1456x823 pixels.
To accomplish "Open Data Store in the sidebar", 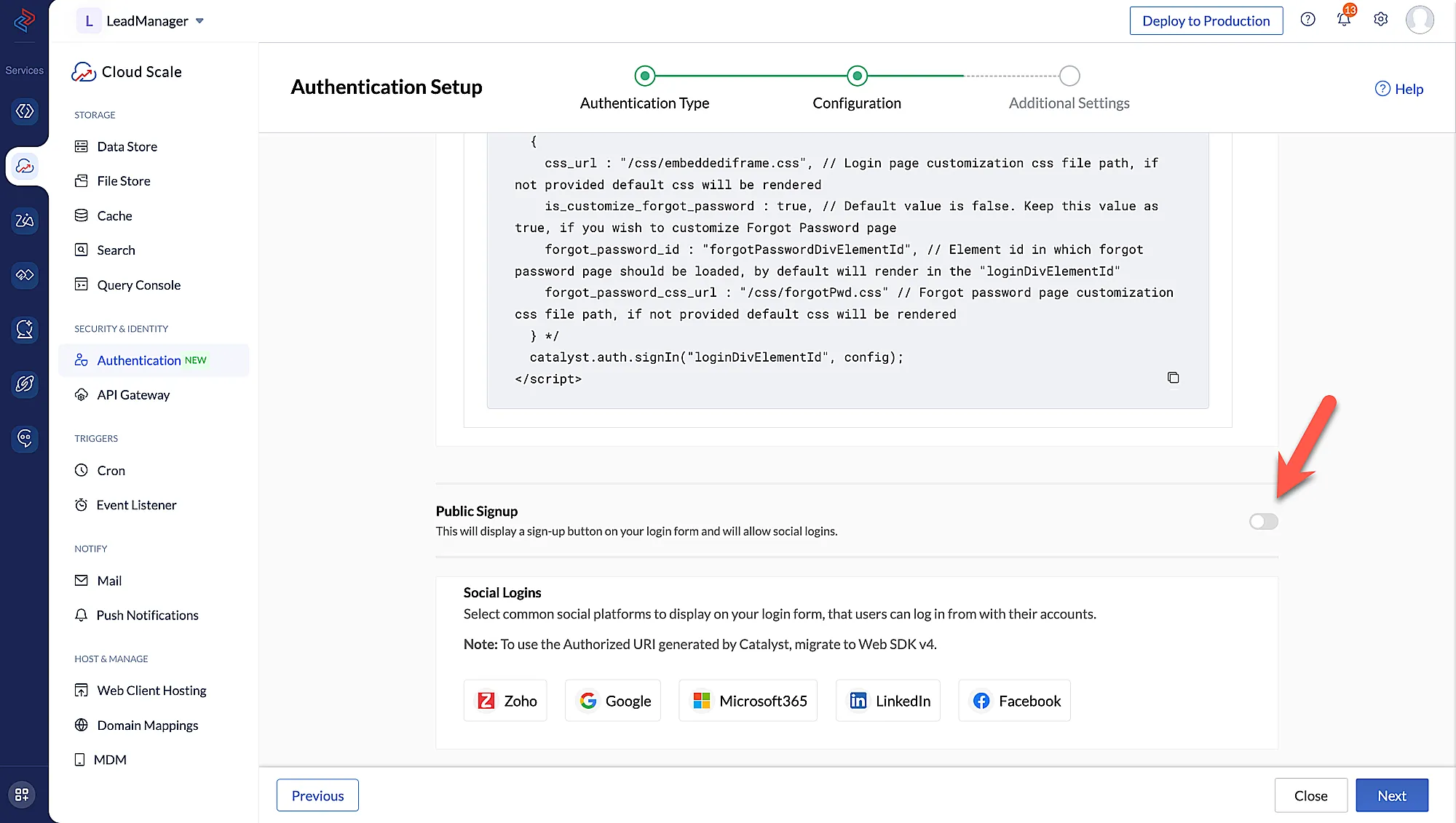I will [127, 146].
